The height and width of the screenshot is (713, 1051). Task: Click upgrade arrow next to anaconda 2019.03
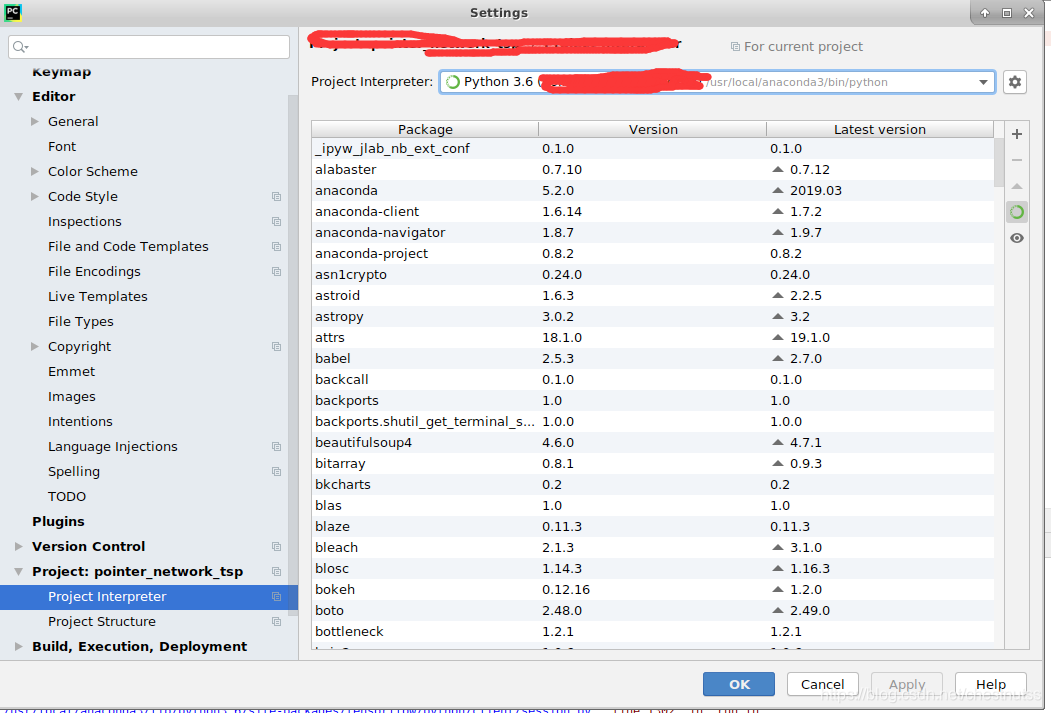[x=778, y=190]
